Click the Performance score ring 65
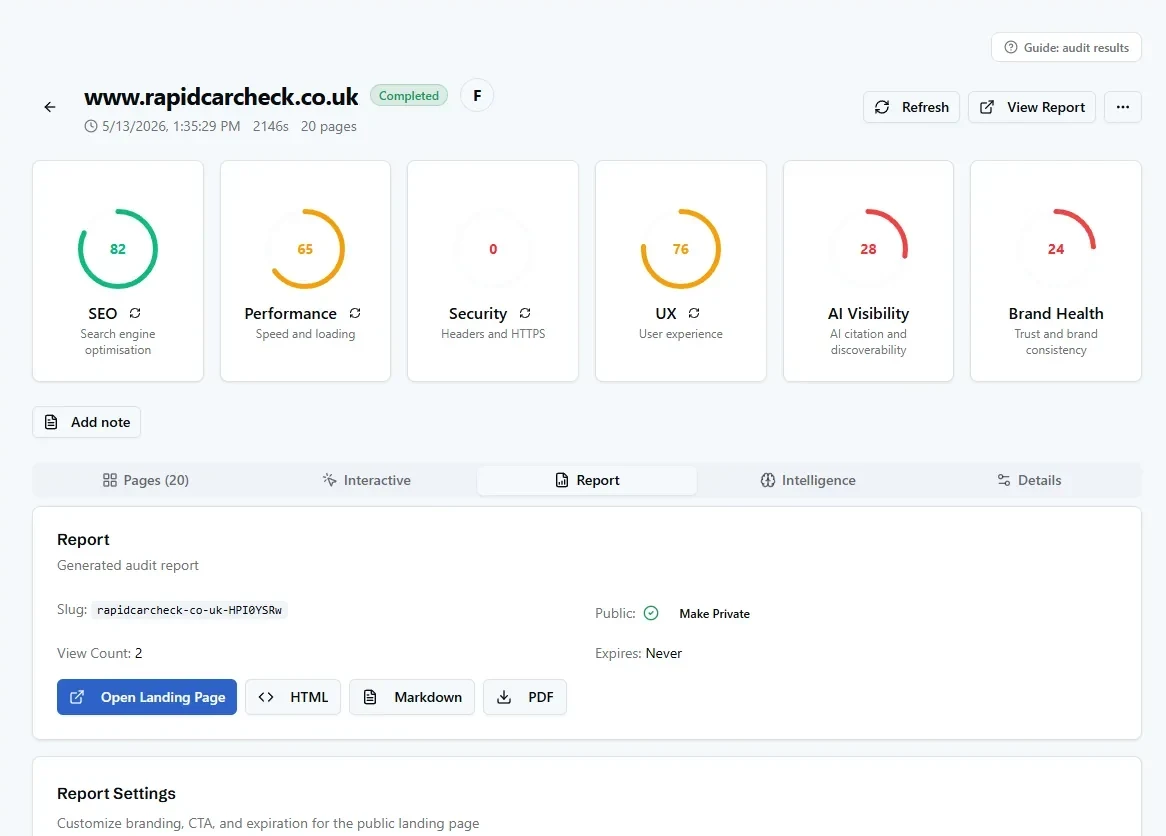 coord(305,249)
